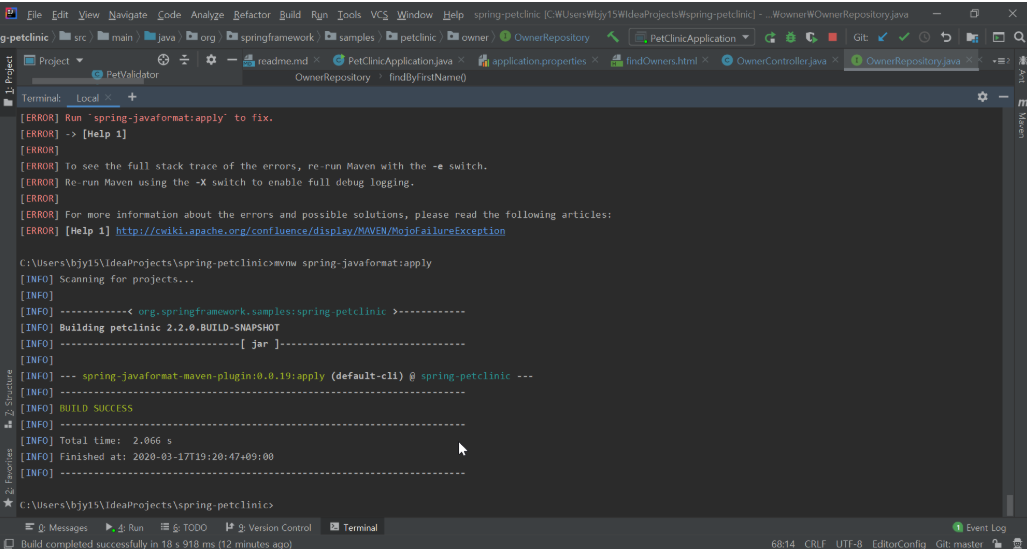The image size is (1027, 549).
Task: Open terminal settings gear icon
Action: (982, 97)
